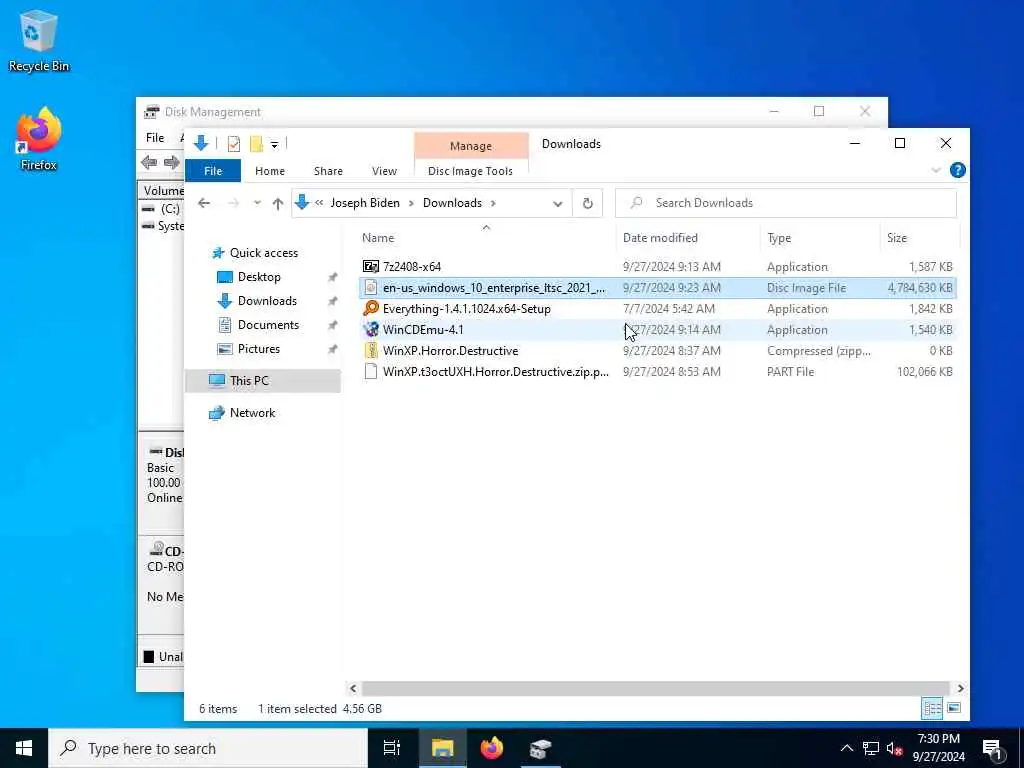Click Back arrow in Disk Management toolbar

click(149, 162)
